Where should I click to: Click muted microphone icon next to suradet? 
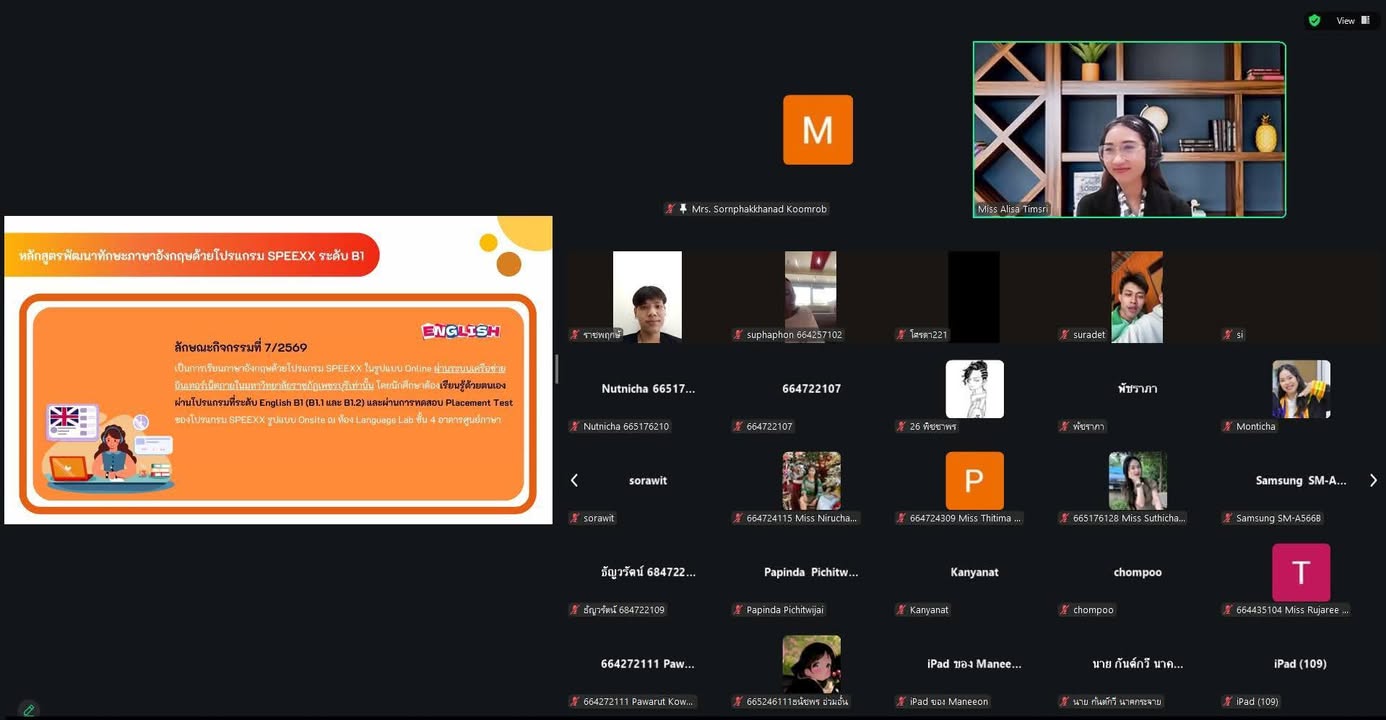pos(1065,335)
